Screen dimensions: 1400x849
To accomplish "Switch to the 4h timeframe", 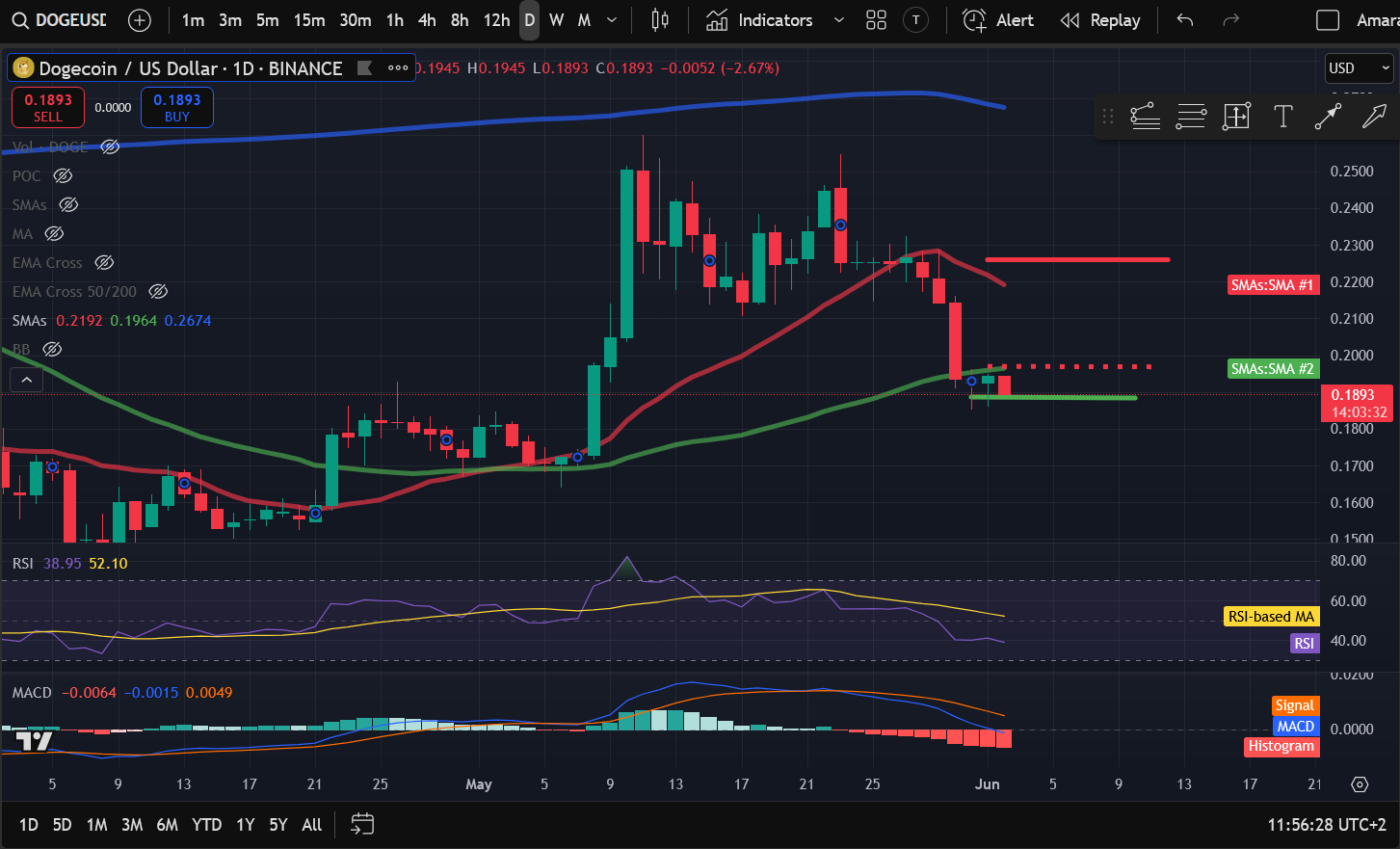I will [x=427, y=20].
